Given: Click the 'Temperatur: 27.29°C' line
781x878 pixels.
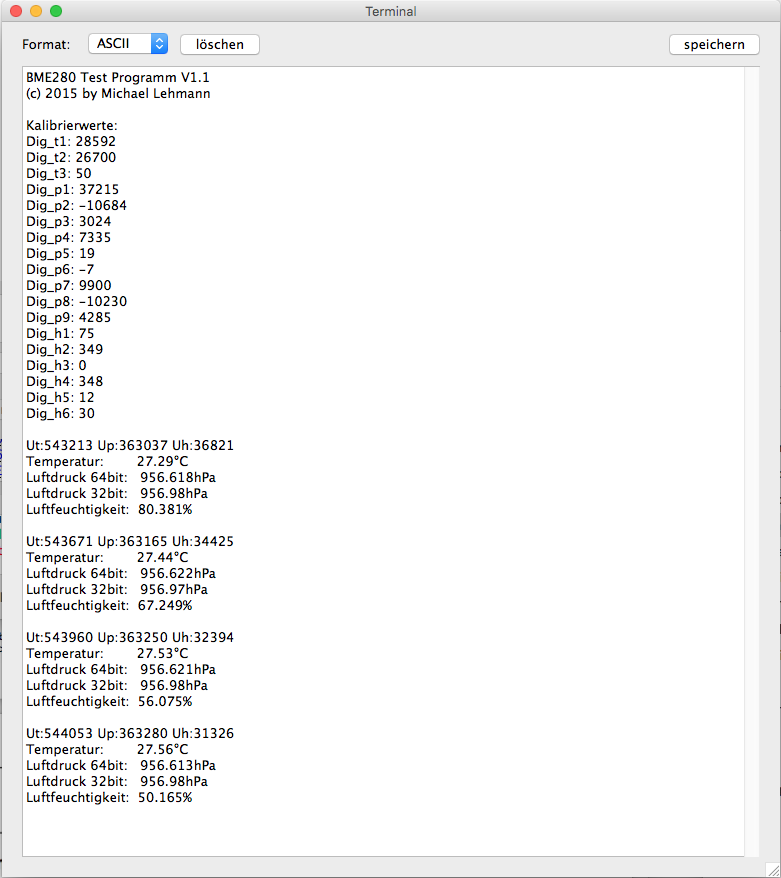Looking at the screenshot, I should (x=107, y=461).
